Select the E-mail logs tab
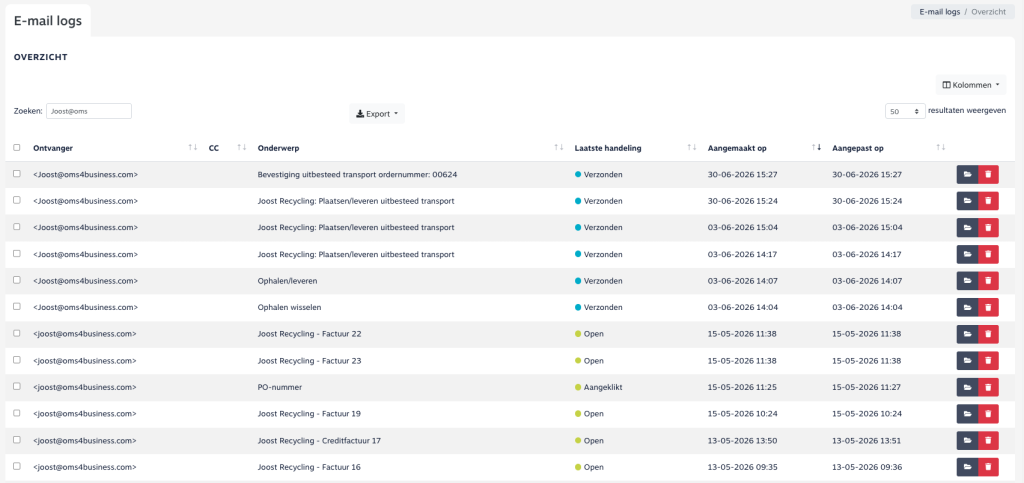 pyautogui.click(x=48, y=21)
